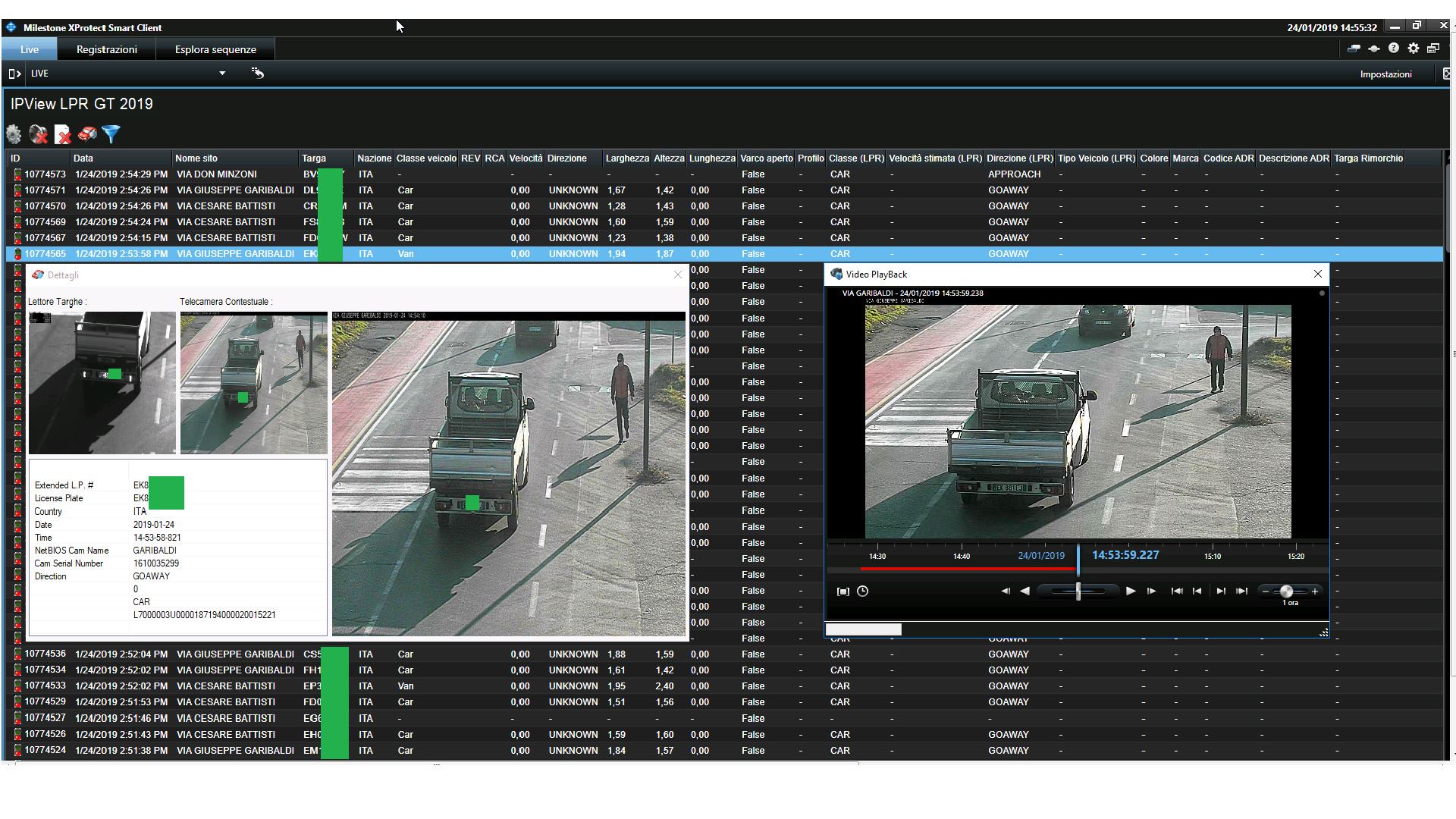Go to next sequence
The height and width of the screenshot is (819, 1456).
point(1221,591)
